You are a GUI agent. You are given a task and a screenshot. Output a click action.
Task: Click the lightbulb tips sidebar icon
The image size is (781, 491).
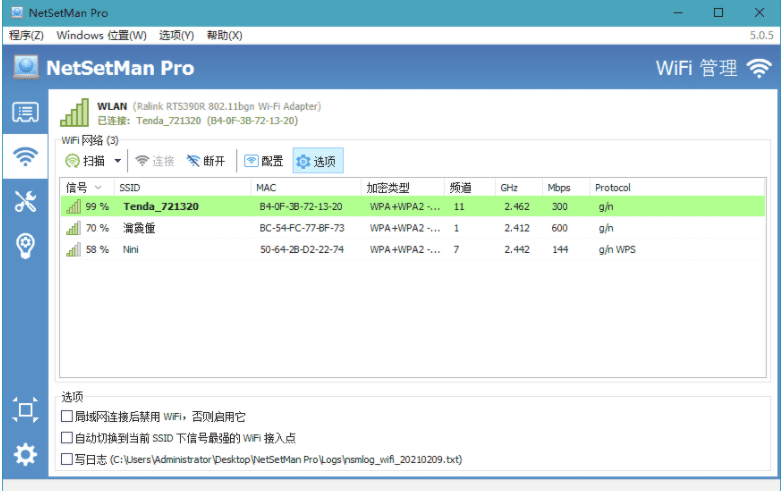pos(25,246)
